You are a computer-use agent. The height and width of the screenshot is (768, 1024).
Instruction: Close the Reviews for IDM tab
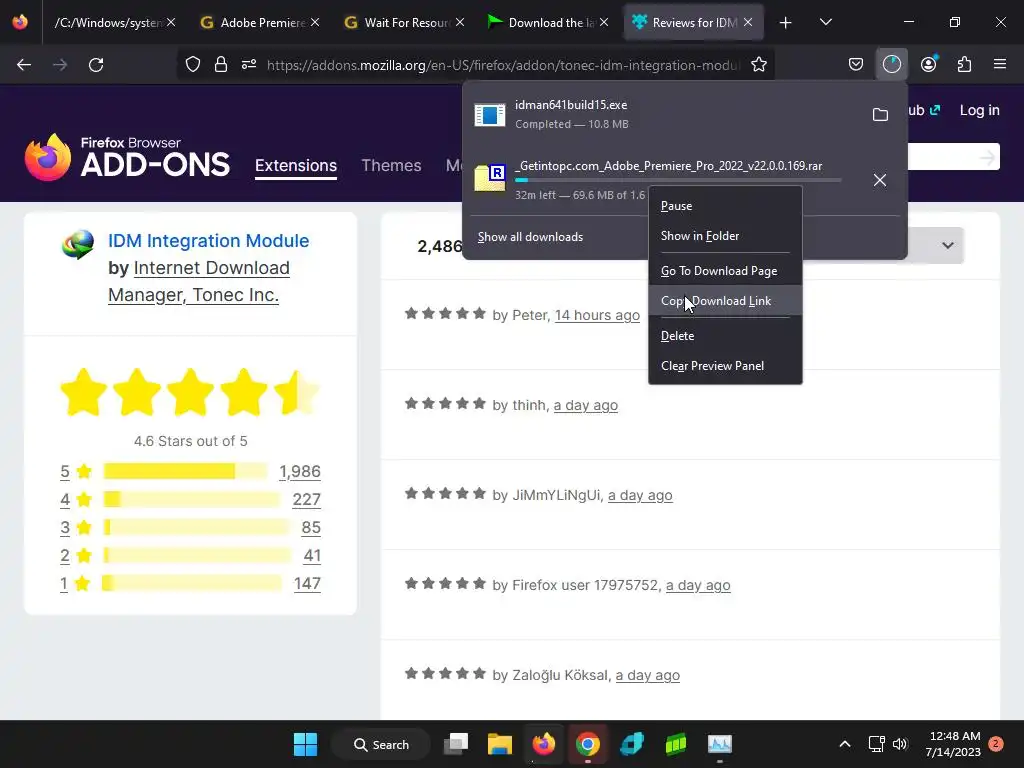(x=748, y=23)
